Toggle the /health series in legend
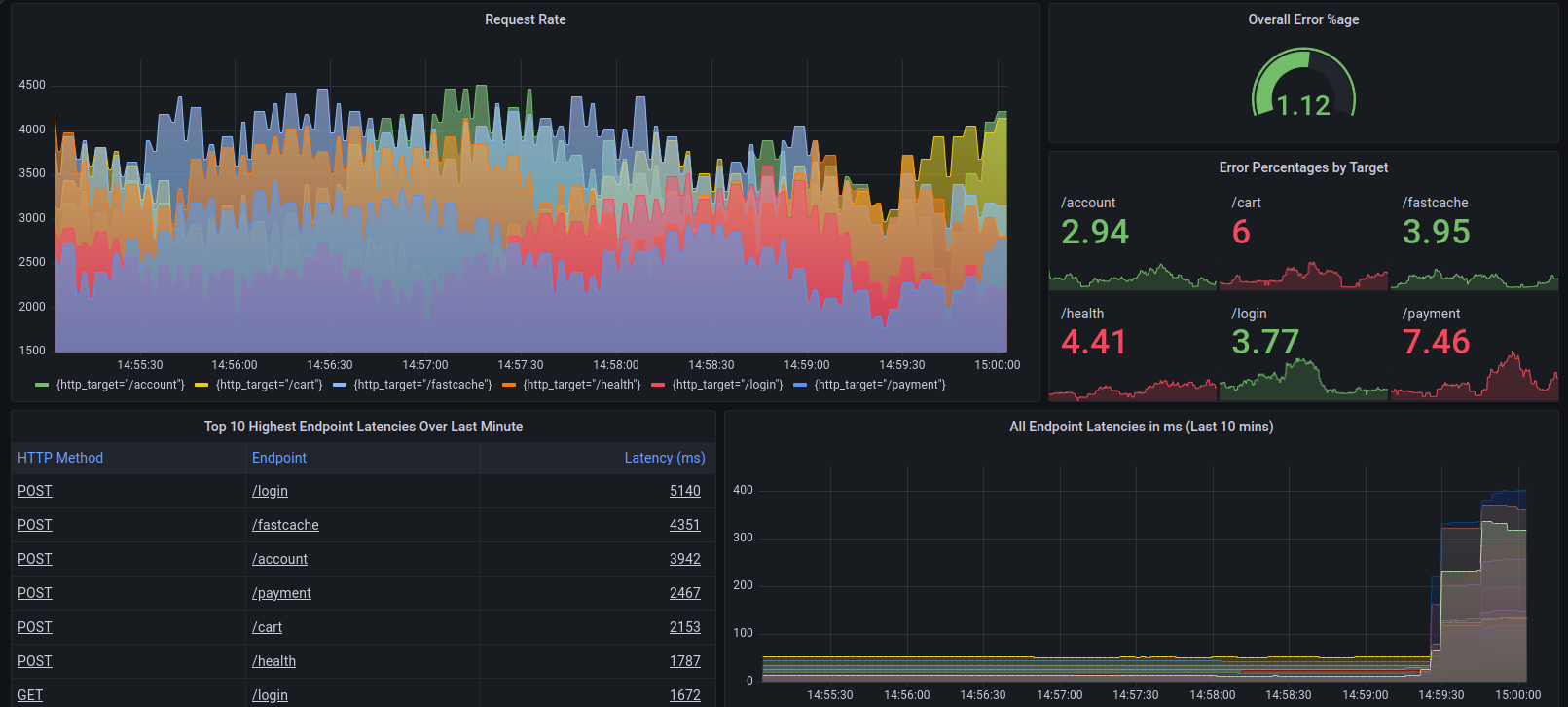 pyautogui.click(x=581, y=385)
